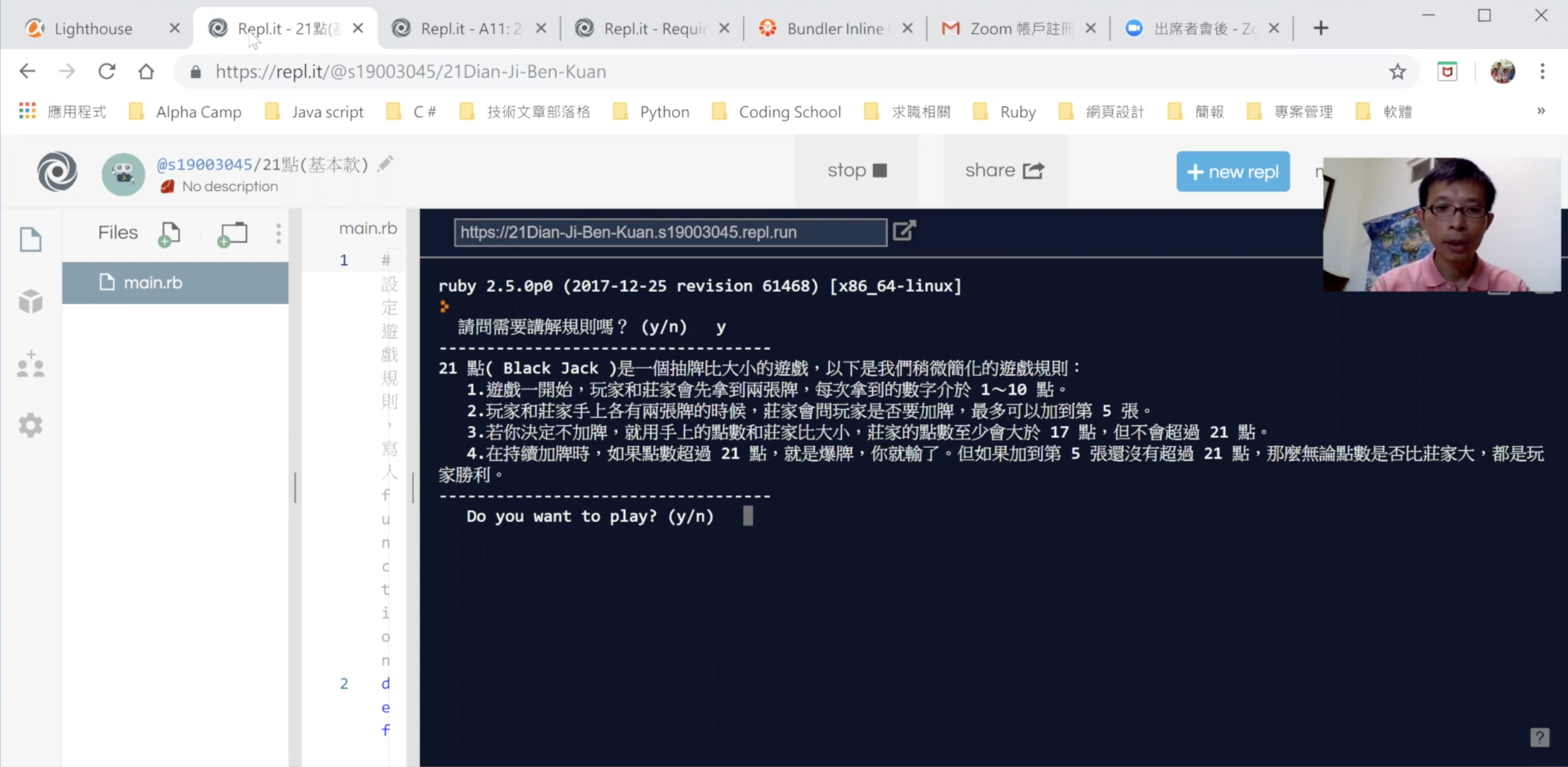
Task: Select main.rb in the file tree
Action: [176, 282]
